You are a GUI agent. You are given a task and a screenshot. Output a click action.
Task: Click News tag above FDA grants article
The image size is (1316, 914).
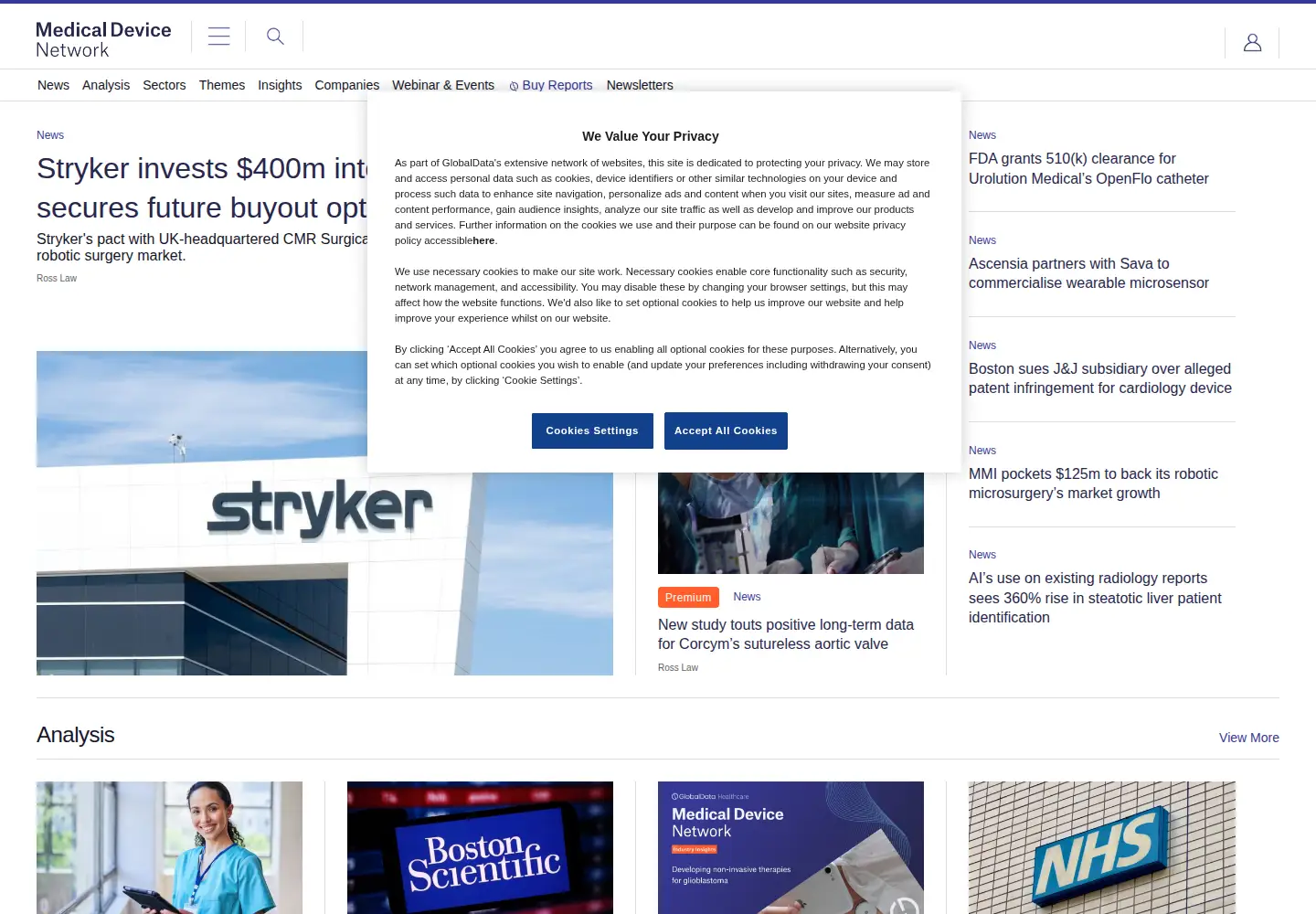[x=982, y=135]
